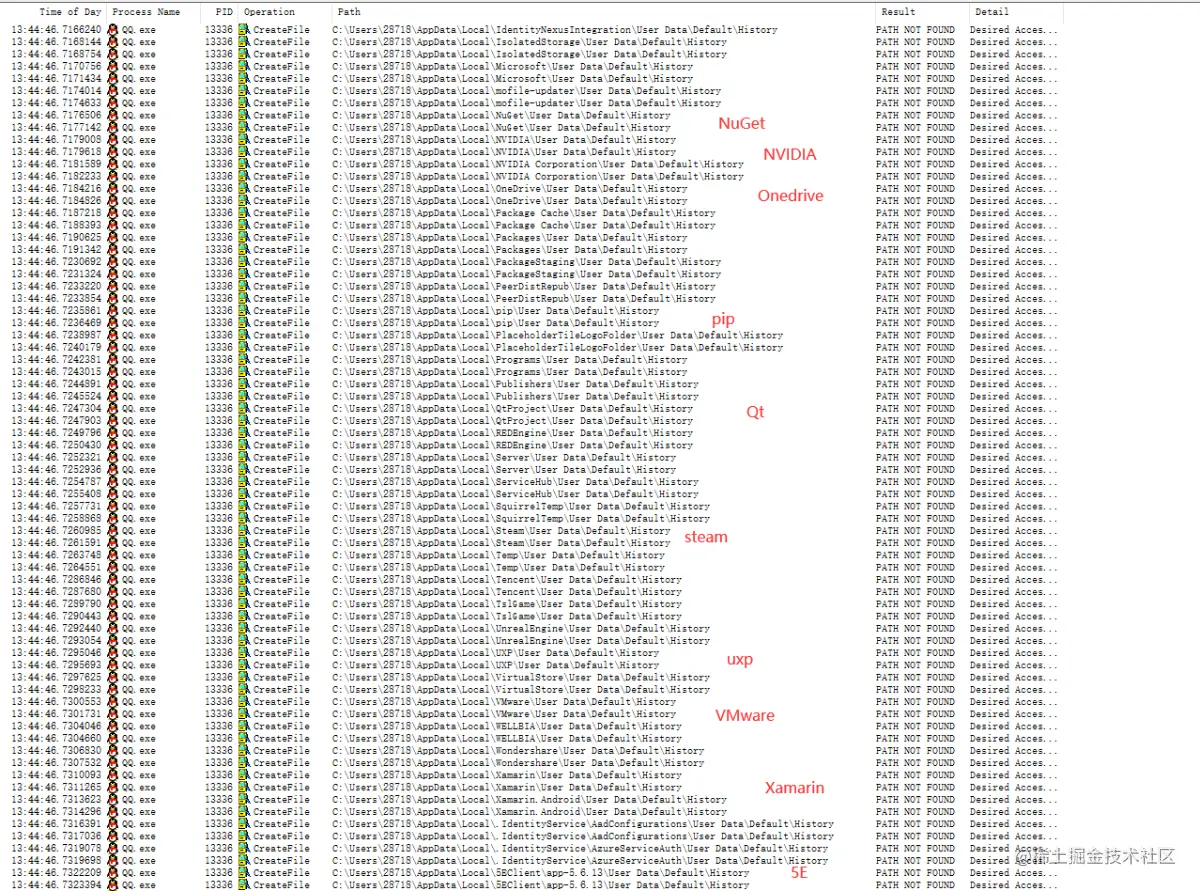Select the Tencent path in row 13:44:46.7287680
The image size is (1200, 891).
[507, 592]
